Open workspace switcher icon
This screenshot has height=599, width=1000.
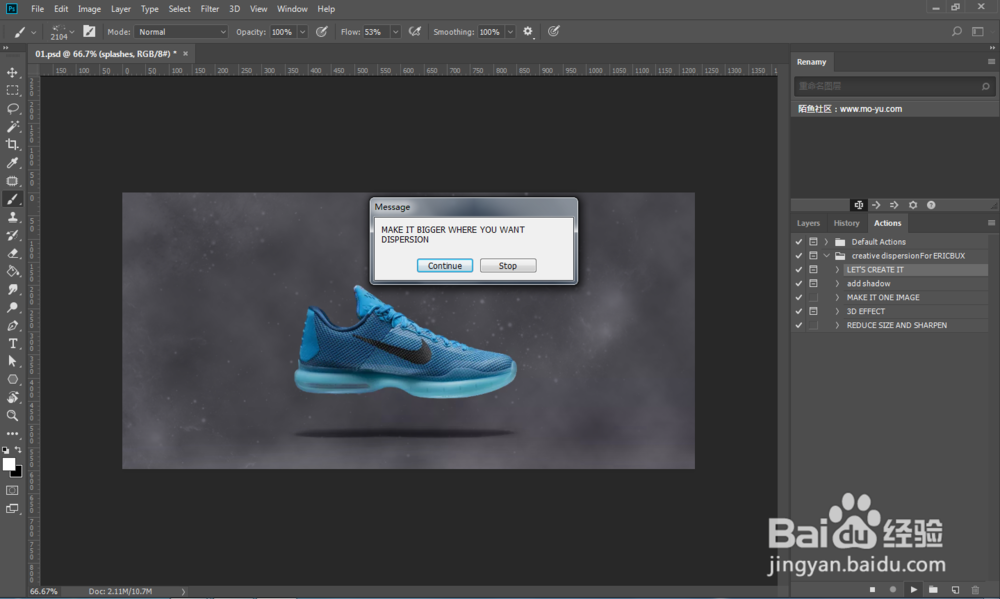978,31
